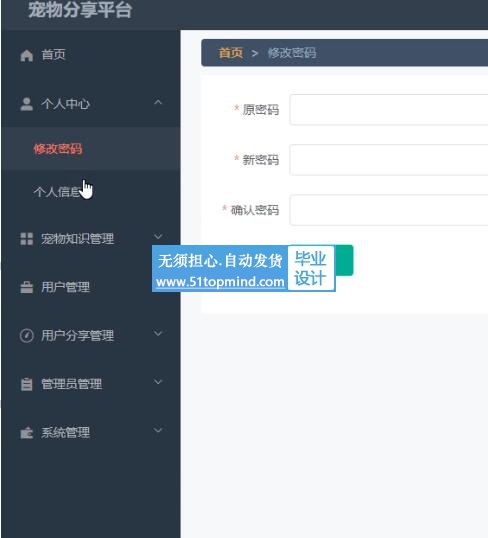Expand the 管理员管理 chevron
This screenshot has height=538, width=488.
point(158,382)
